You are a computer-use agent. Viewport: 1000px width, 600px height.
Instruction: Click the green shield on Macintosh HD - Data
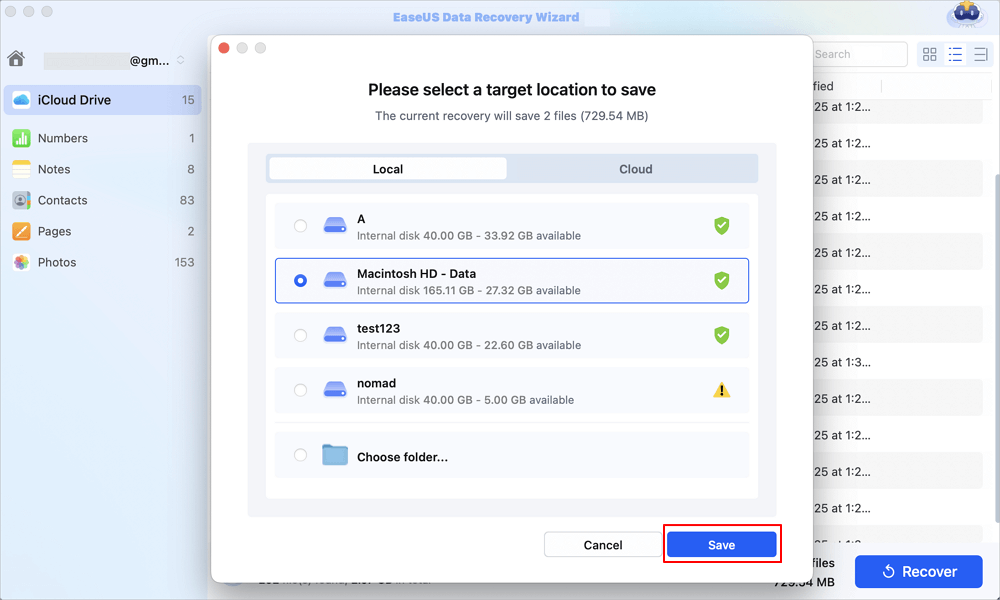[721, 281]
